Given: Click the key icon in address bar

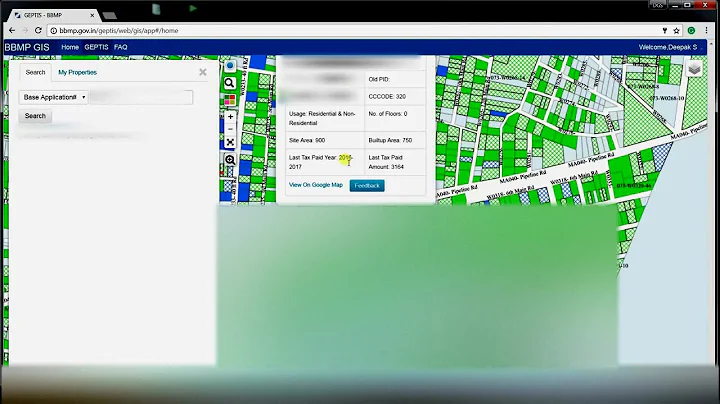Looking at the screenshot, I should pyautogui.click(x=664, y=31).
